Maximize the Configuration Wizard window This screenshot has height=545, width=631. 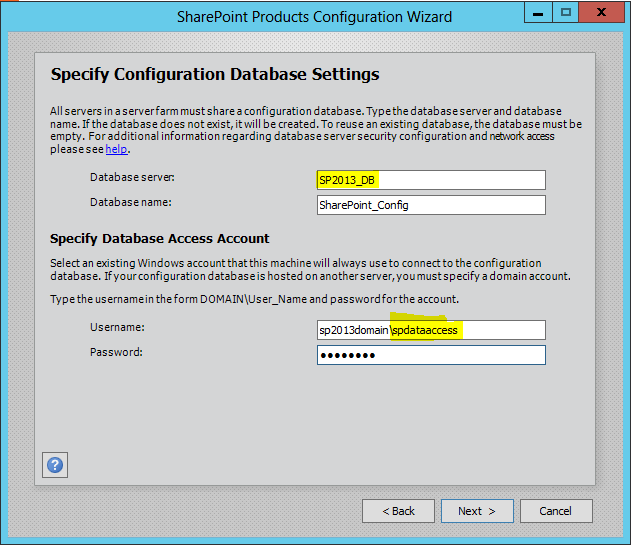coord(565,12)
